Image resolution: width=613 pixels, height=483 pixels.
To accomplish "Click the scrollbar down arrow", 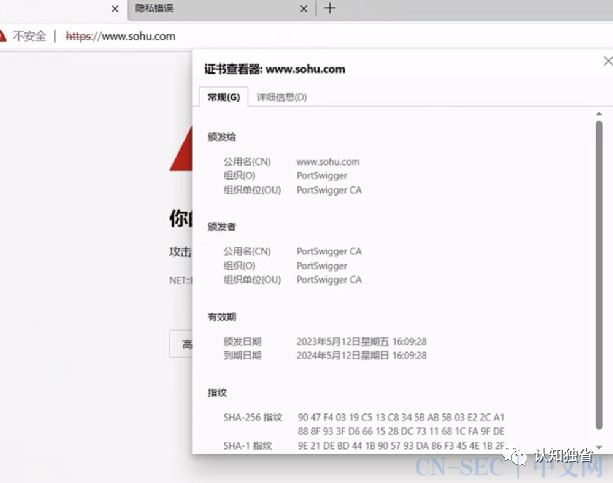I will (x=599, y=447).
